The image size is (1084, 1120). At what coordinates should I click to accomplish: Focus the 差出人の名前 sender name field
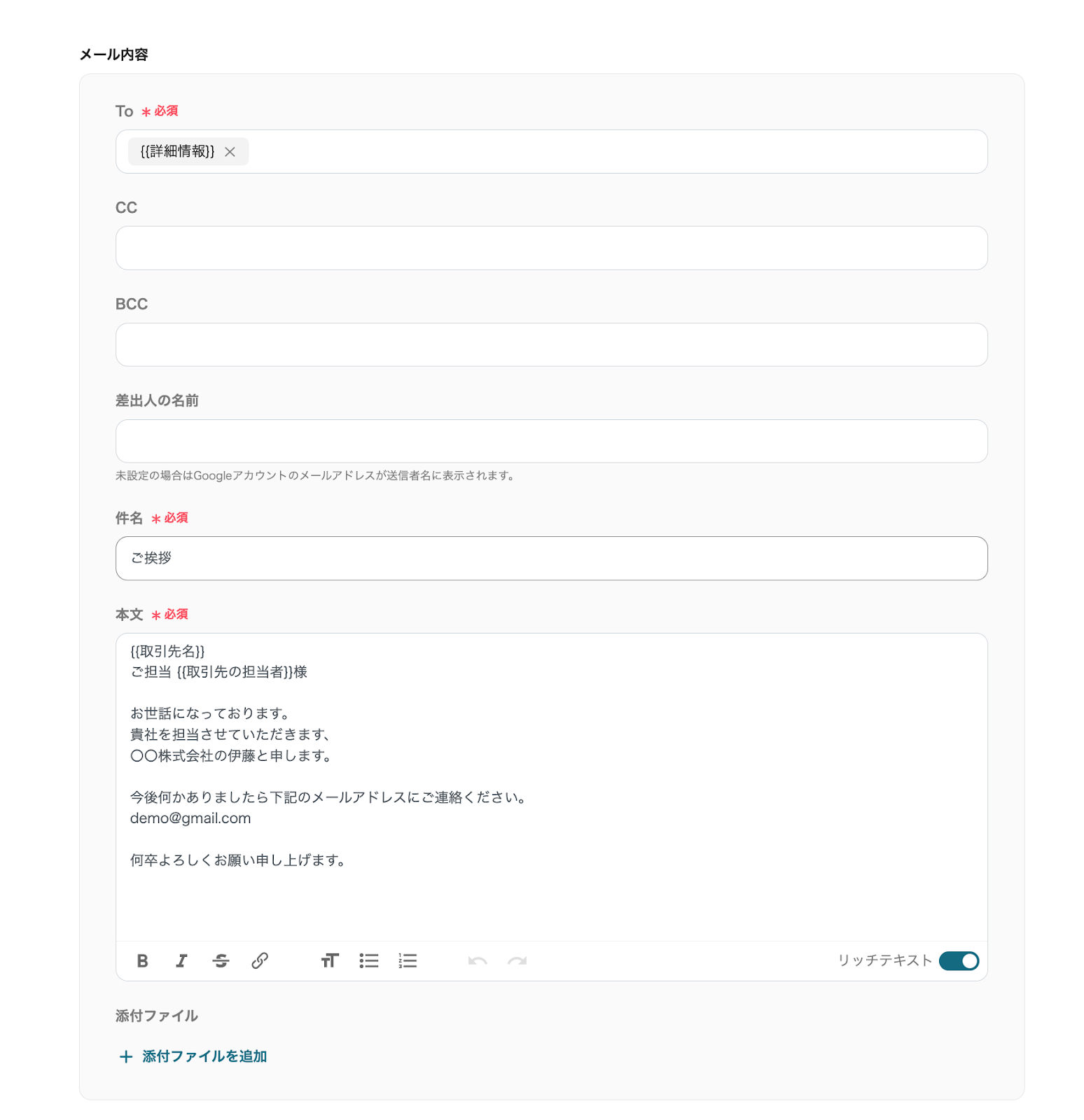pyautogui.click(x=552, y=441)
